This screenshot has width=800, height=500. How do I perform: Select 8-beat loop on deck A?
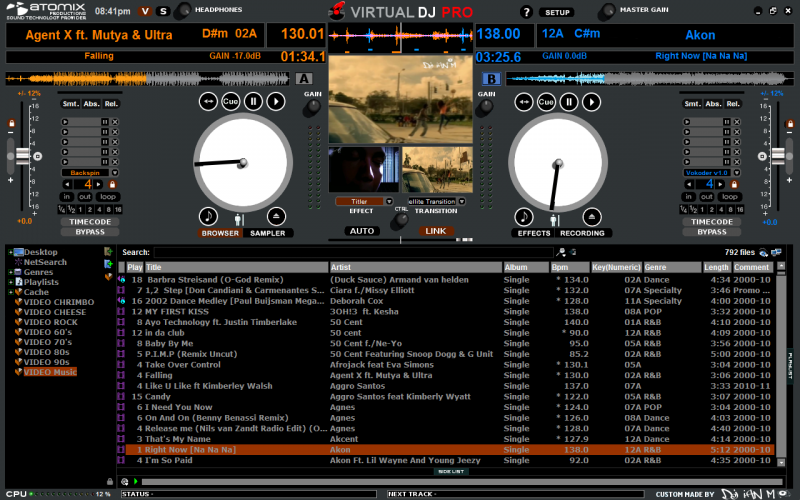click(108, 210)
